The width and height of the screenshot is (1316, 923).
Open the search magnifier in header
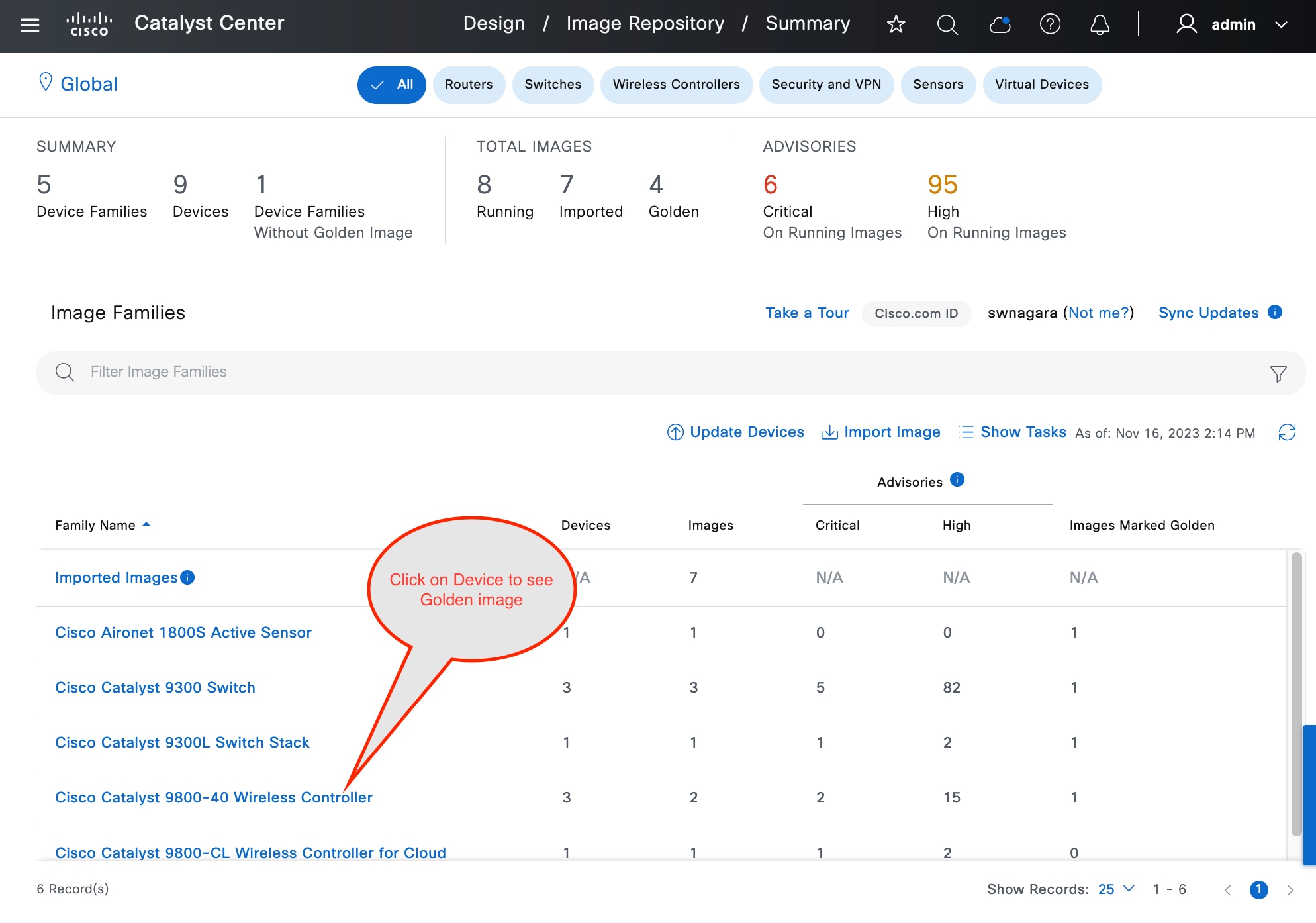[x=947, y=24]
